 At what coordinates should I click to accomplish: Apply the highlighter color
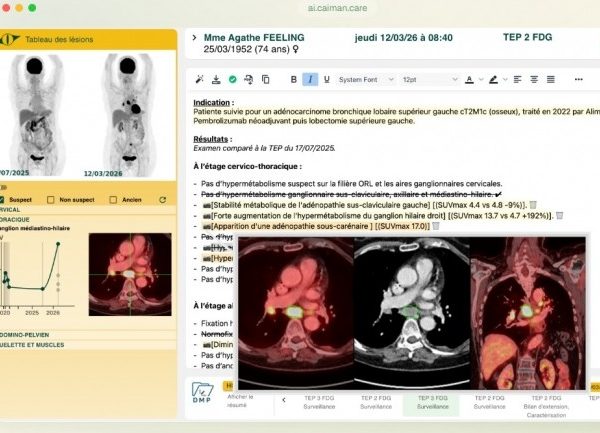click(x=493, y=80)
